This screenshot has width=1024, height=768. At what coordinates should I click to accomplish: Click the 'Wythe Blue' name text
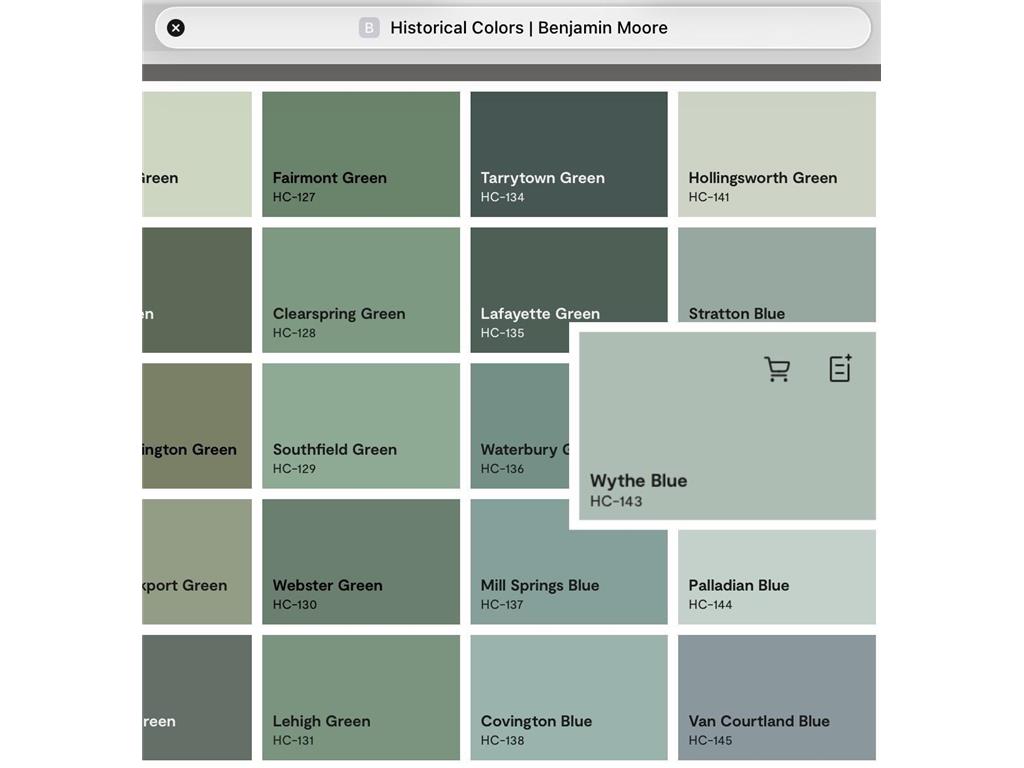pos(639,481)
